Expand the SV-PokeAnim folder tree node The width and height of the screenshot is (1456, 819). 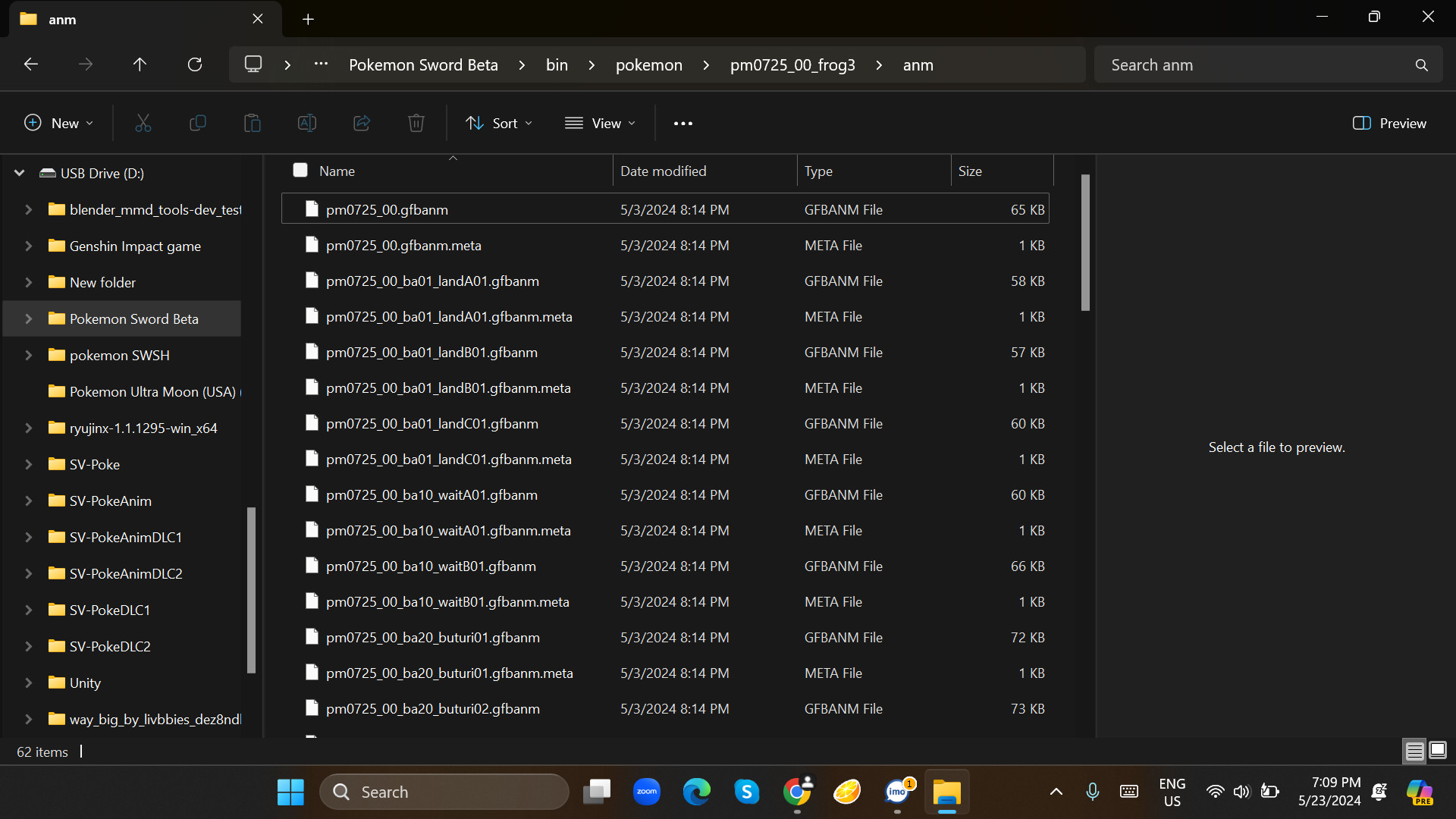[x=28, y=500]
